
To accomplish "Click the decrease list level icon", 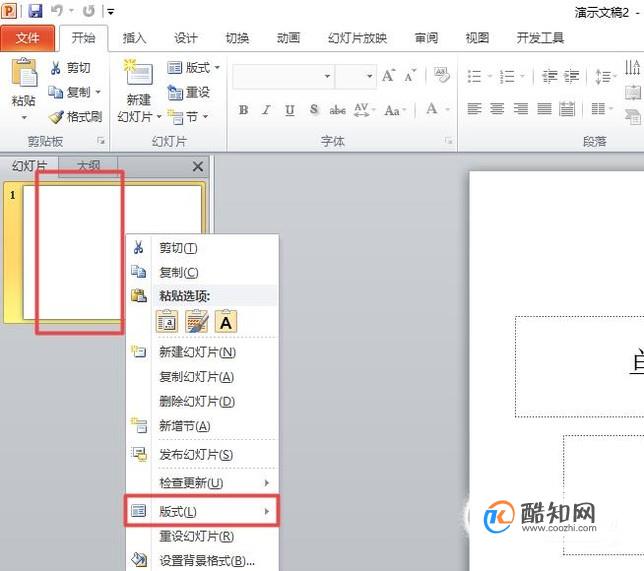I will (550, 76).
